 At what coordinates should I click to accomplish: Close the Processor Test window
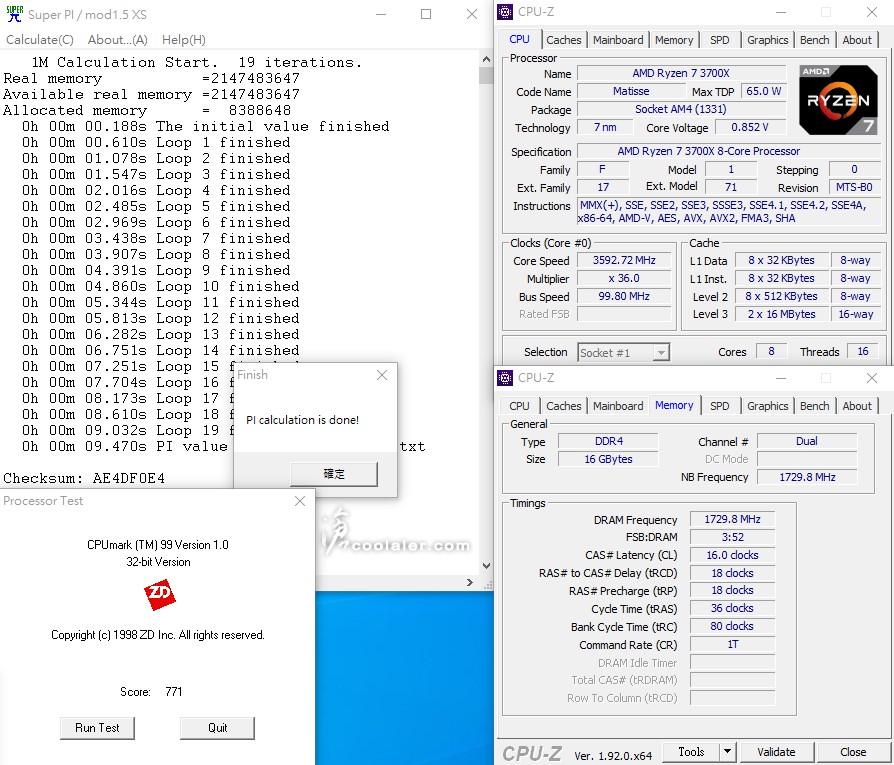300,501
